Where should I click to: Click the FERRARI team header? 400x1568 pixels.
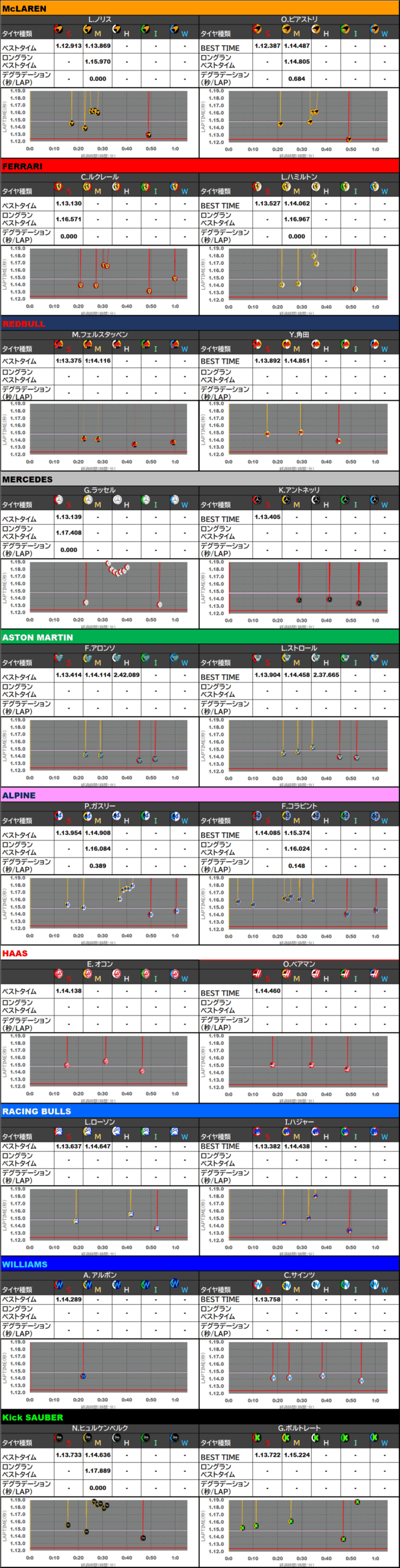(200, 166)
